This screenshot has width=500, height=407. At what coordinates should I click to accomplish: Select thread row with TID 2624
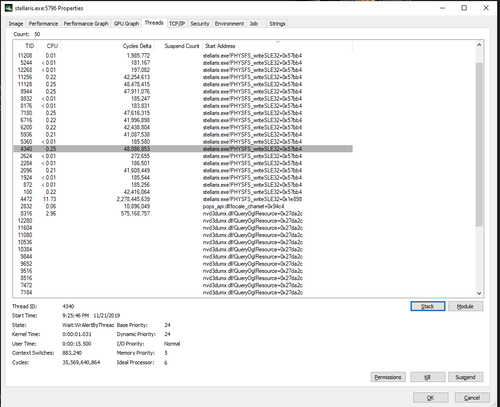tap(183, 156)
